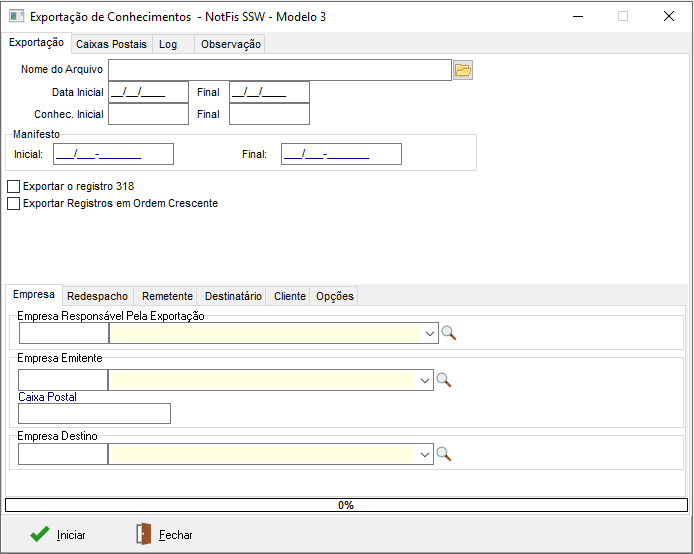Viewport: 694px width, 554px height.
Task: Expand the Empresa Destino combo box
Action: point(425,454)
